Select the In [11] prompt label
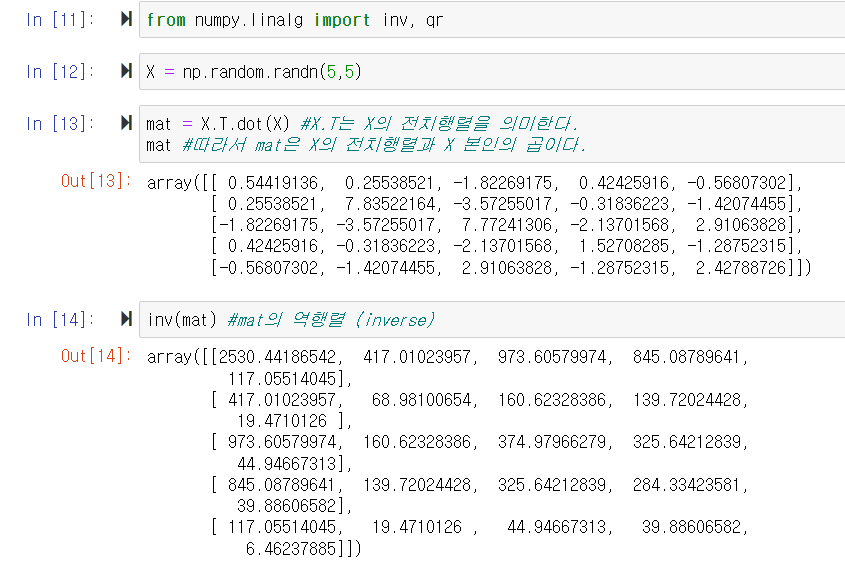The image size is (845, 565). (x=60, y=20)
